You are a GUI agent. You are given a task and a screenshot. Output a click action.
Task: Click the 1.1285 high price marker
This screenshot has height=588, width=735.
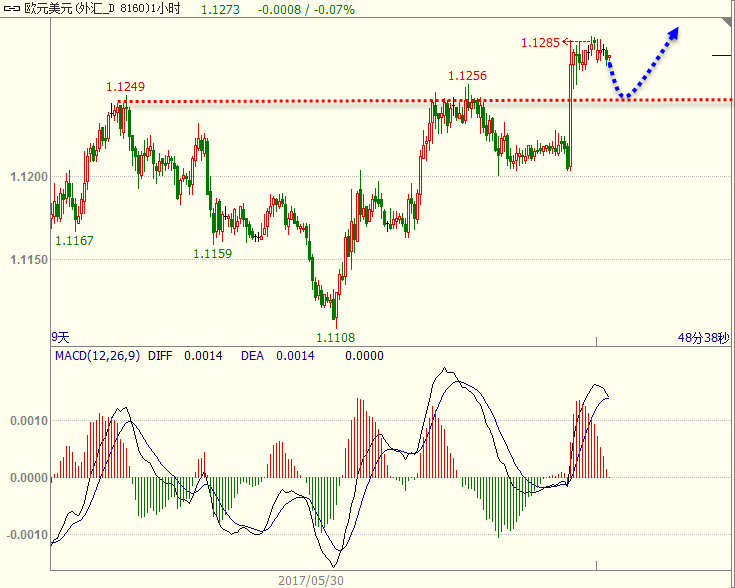(x=541, y=42)
